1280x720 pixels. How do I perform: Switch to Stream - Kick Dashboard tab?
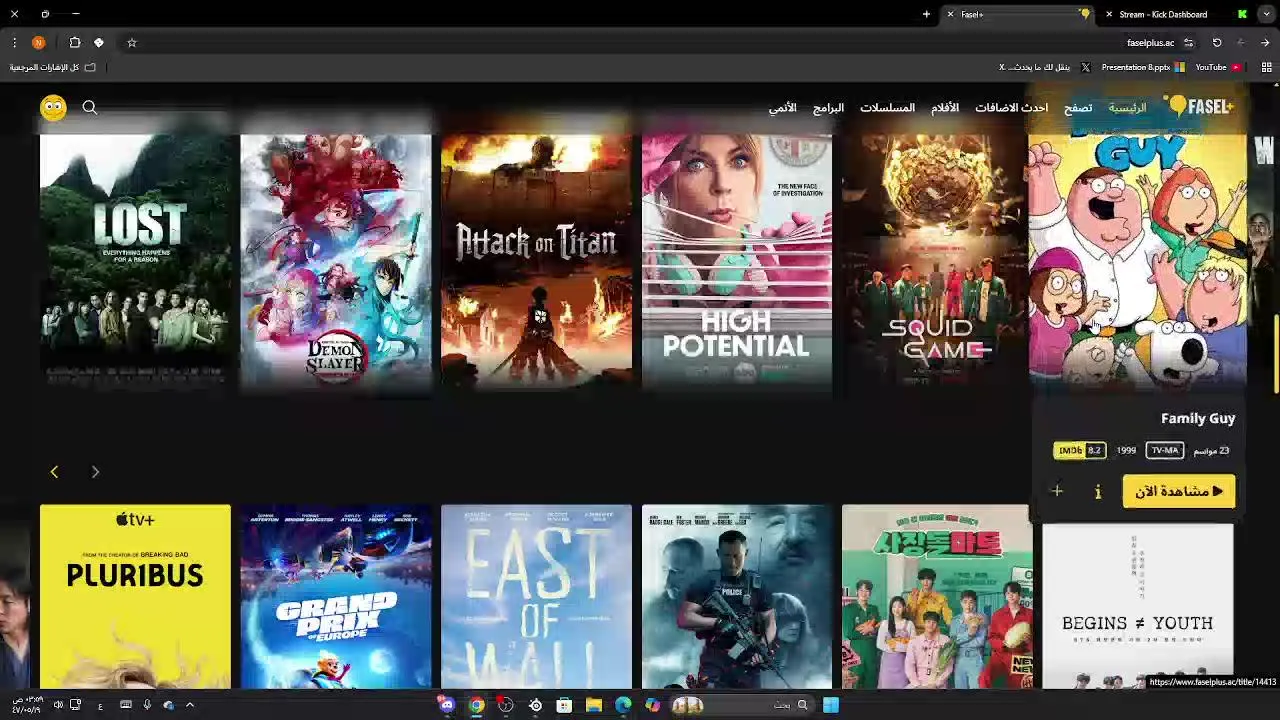1176,14
